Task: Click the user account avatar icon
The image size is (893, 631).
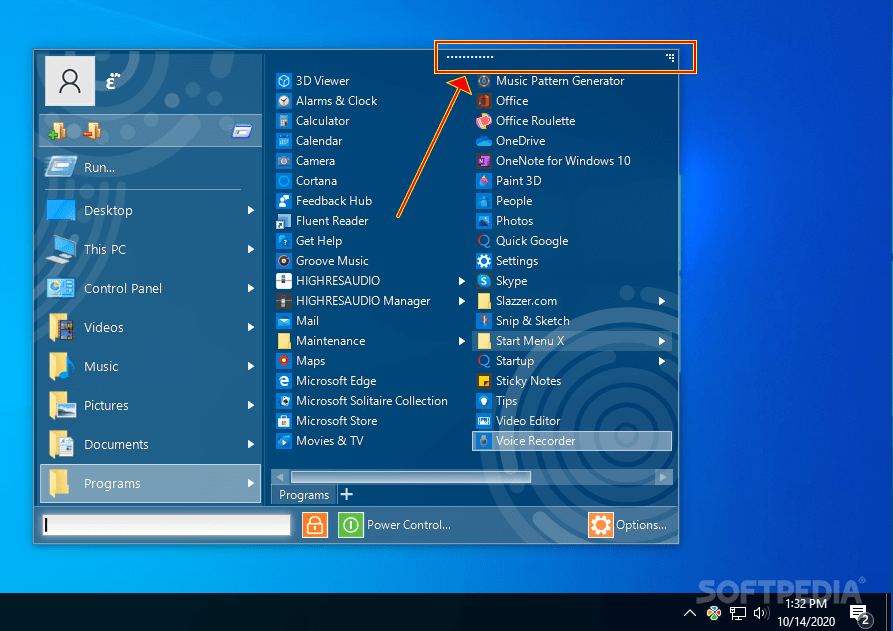Action: 70,81
